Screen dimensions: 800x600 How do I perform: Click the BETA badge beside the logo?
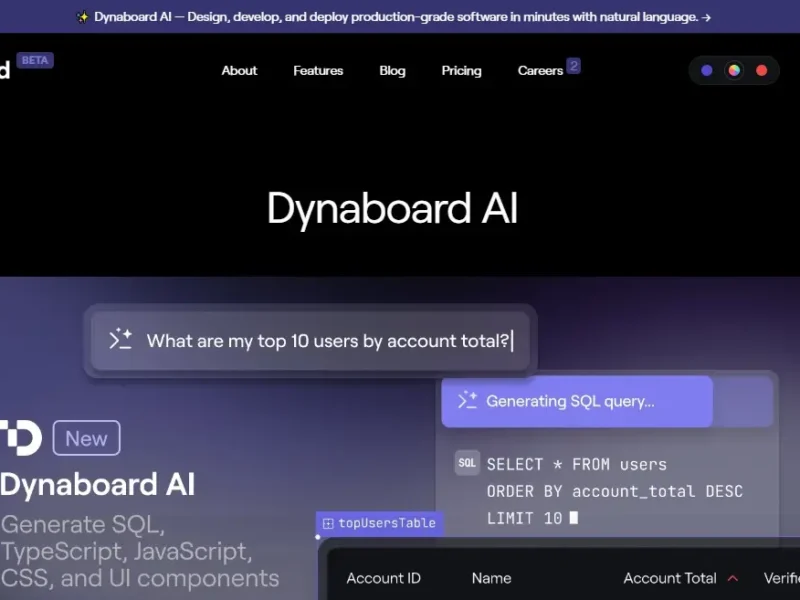click(35, 60)
